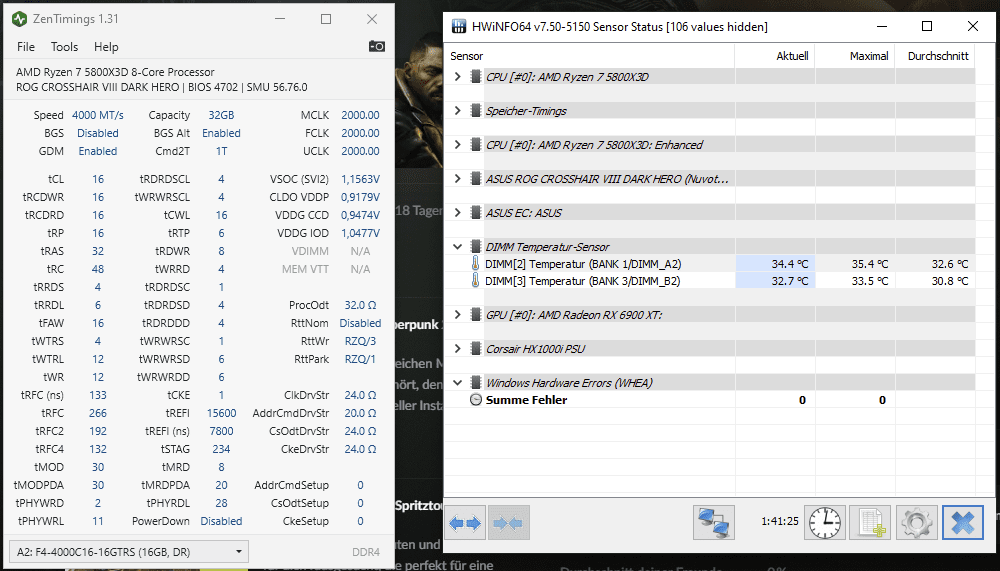The height and width of the screenshot is (571, 1000).
Task: Click the DIMM[3] Temperatur thermometer icon
Action: [x=475, y=281]
